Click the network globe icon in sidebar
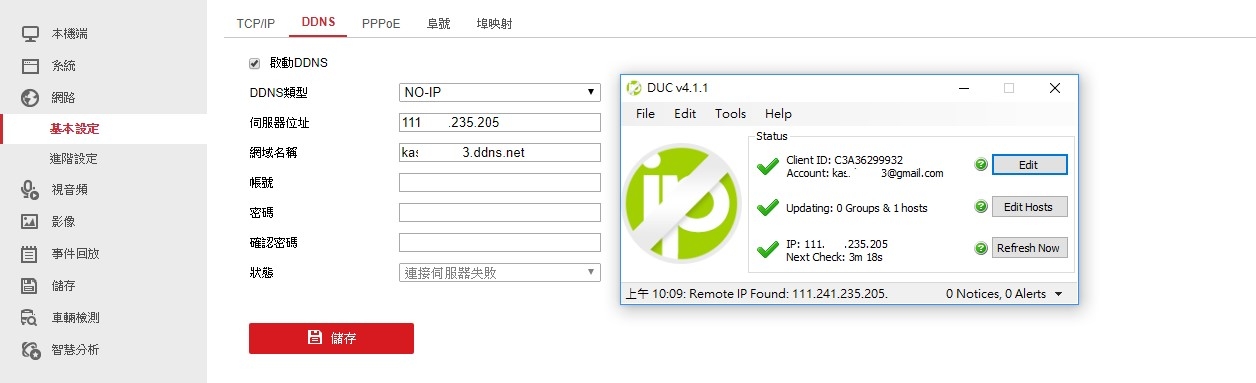This screenshot has width=1256, height=383. [x=30, y=98]
